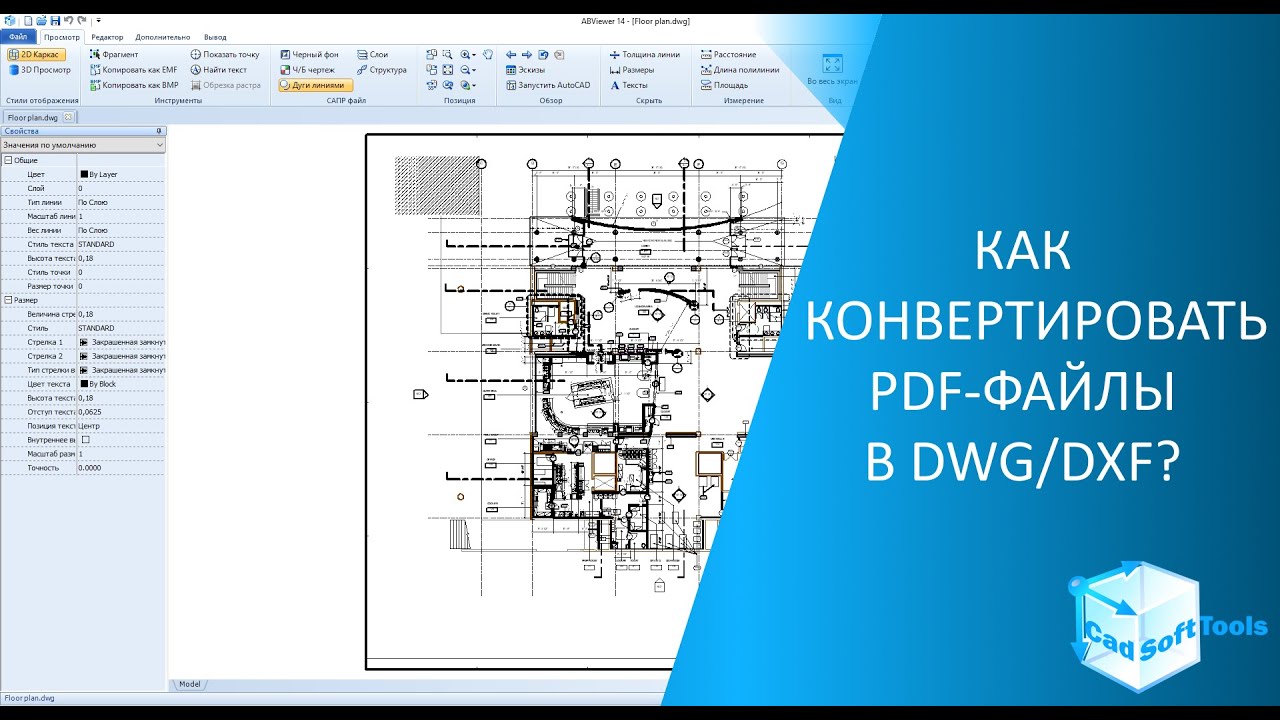Image resolution: width=1280 pixels, height=720 pixels.
Task: Open the zoom-in dropdown arrow
Action: 474,55
